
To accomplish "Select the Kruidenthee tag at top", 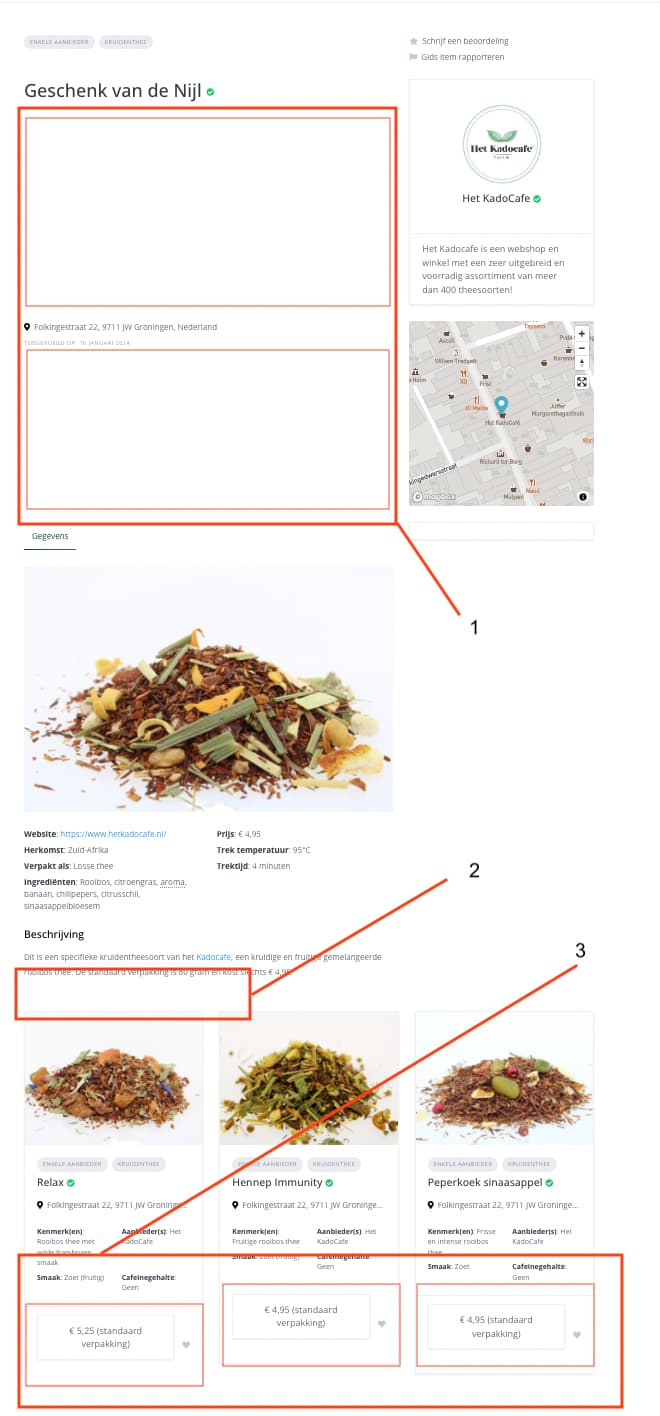I will (x=127, y=42).
